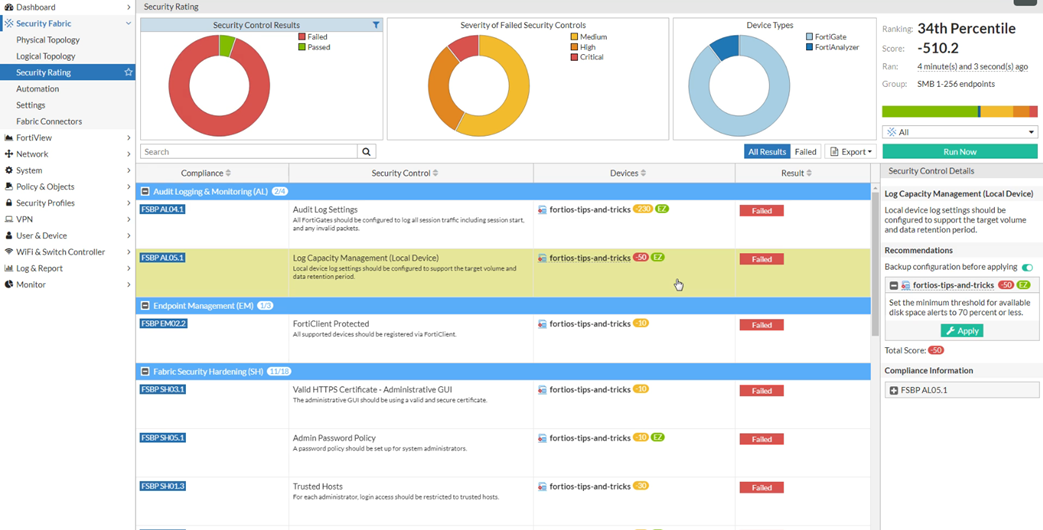The width and height of the screenshot is (1043, 530).
Task: Click the Medium yellow legend swatch
Action: [x=574, y=37]
